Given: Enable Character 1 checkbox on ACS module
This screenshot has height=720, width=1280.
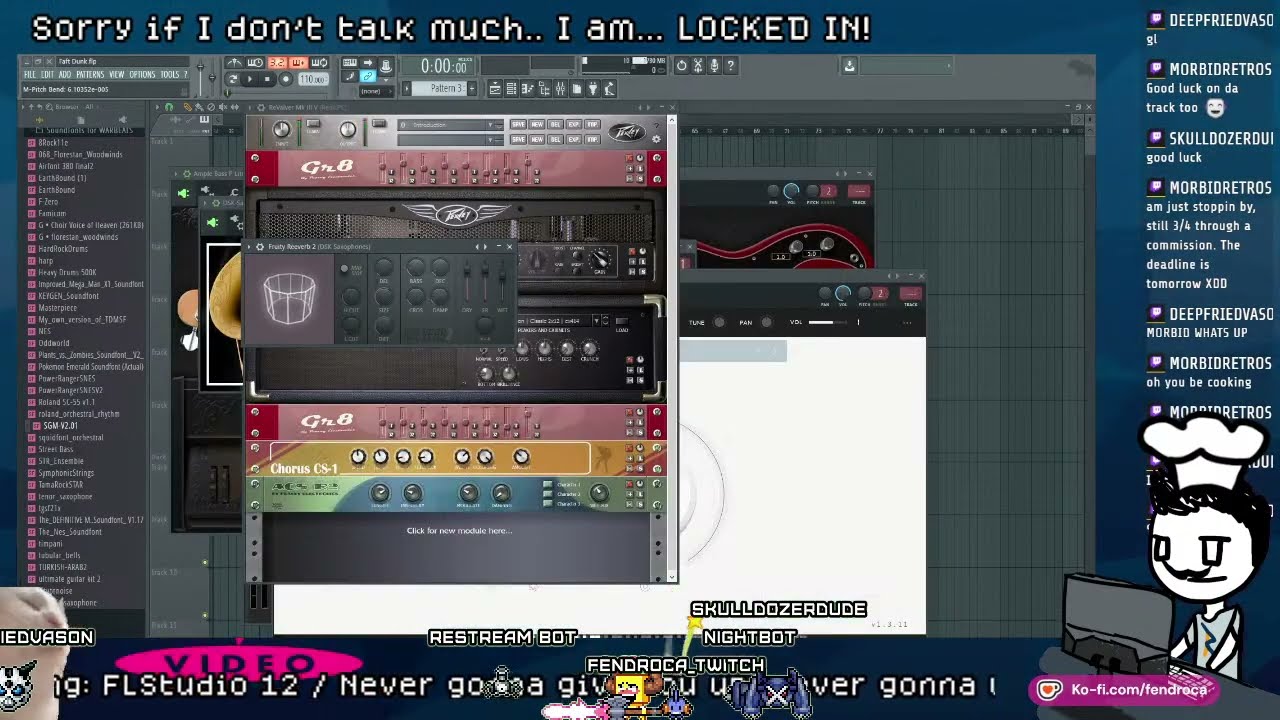Looking at the screenshot, I should (547, 484).
